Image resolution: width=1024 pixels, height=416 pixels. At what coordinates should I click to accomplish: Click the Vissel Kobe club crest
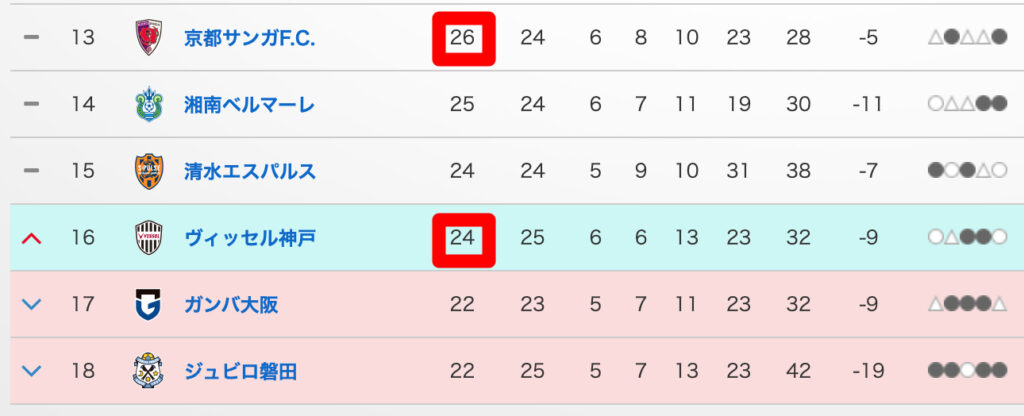[x=147, y=238]
